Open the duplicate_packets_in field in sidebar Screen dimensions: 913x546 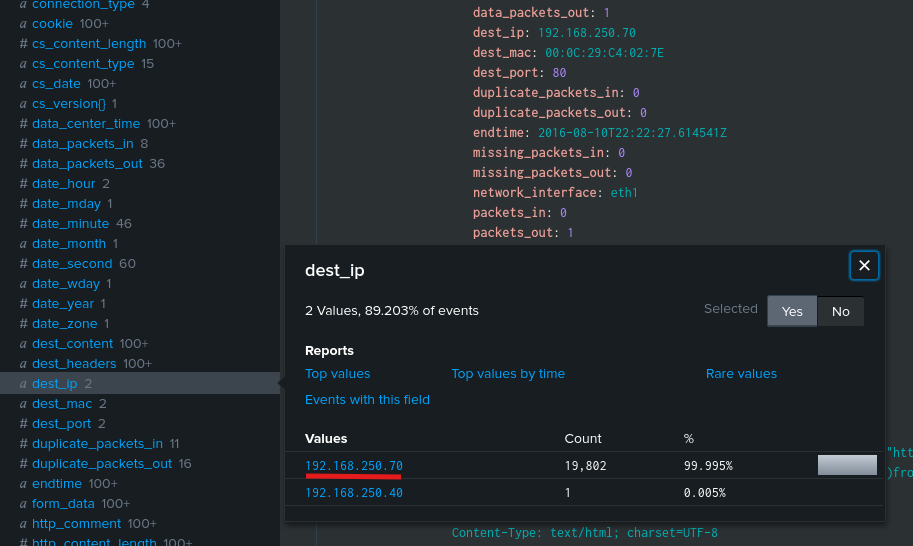97,444
